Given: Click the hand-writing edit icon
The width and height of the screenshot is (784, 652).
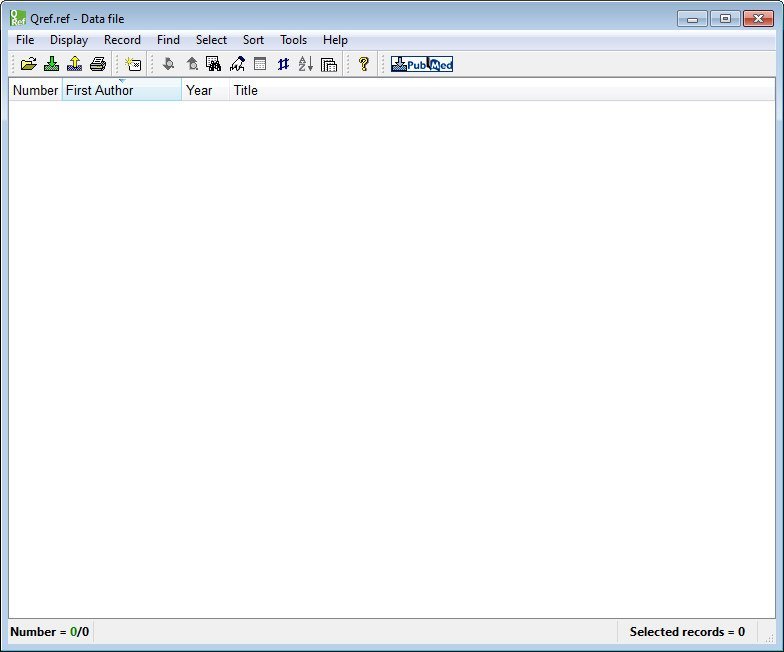Looking at the screenshot, I should tap(237, 64).
